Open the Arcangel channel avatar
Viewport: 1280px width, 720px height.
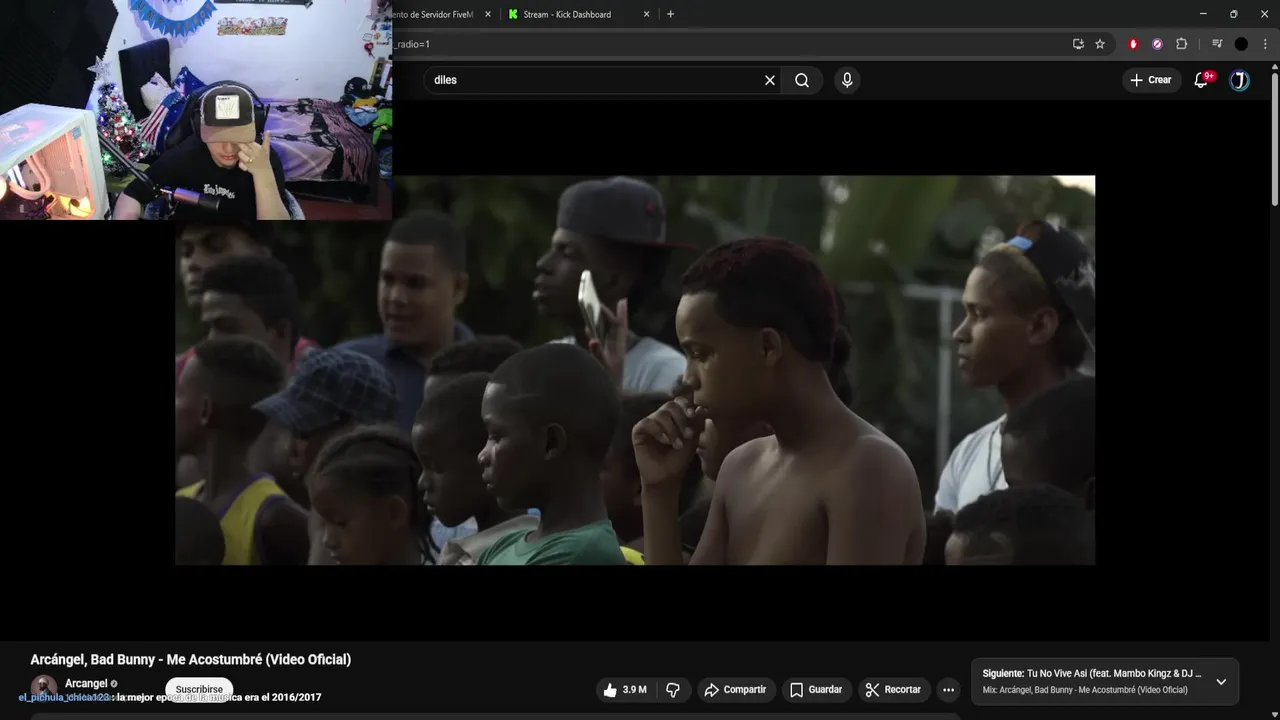coord(44,688)
